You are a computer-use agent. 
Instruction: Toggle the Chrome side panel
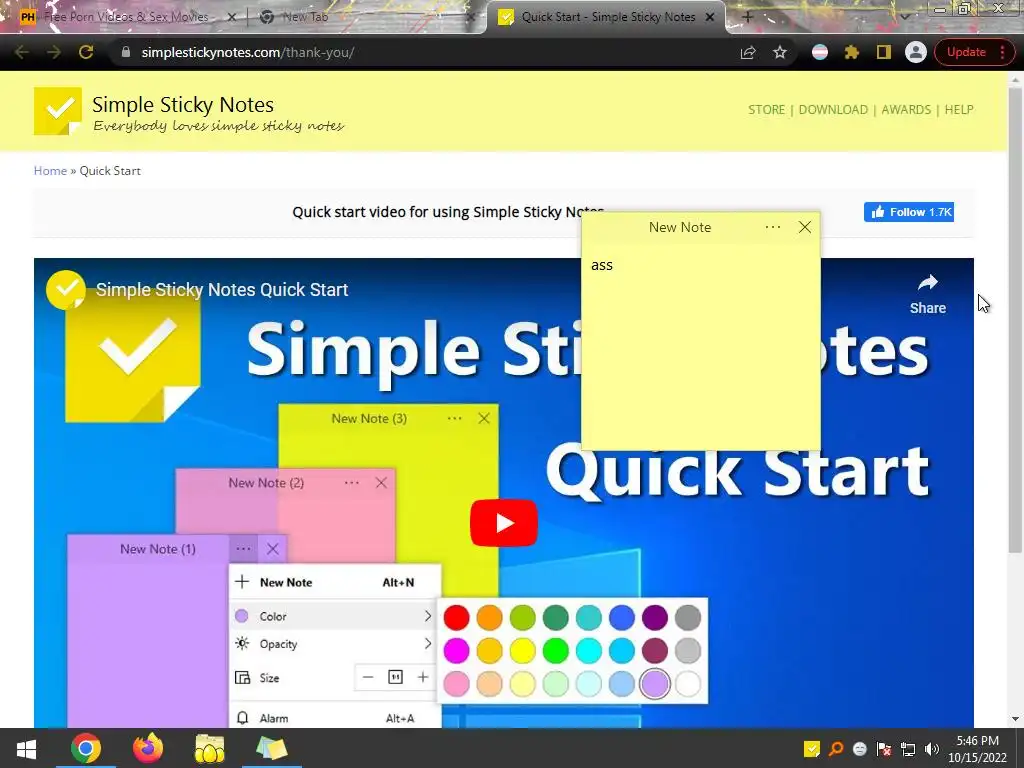coord(884,52)
